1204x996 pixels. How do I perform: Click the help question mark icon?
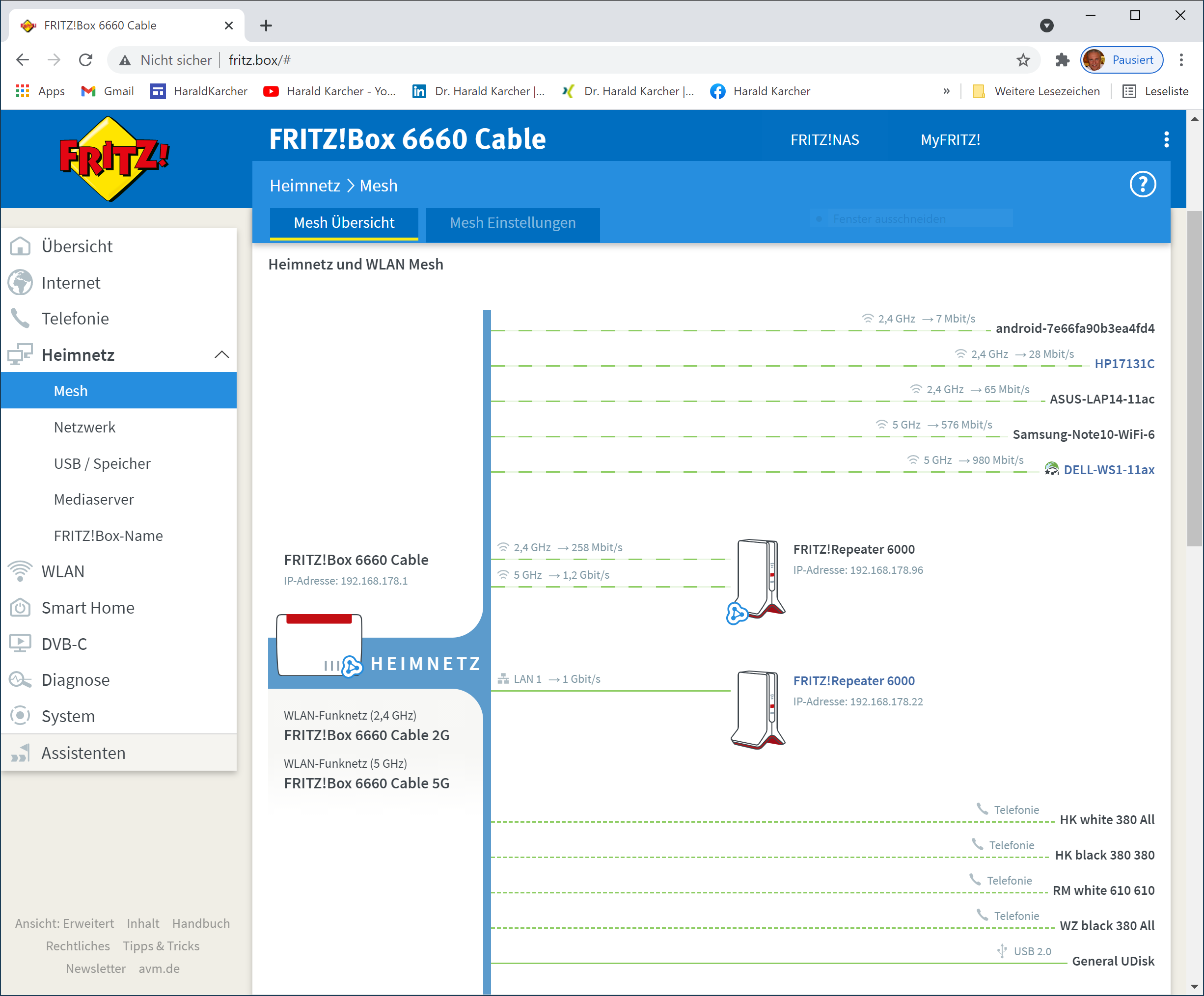tap(1142, 185)
